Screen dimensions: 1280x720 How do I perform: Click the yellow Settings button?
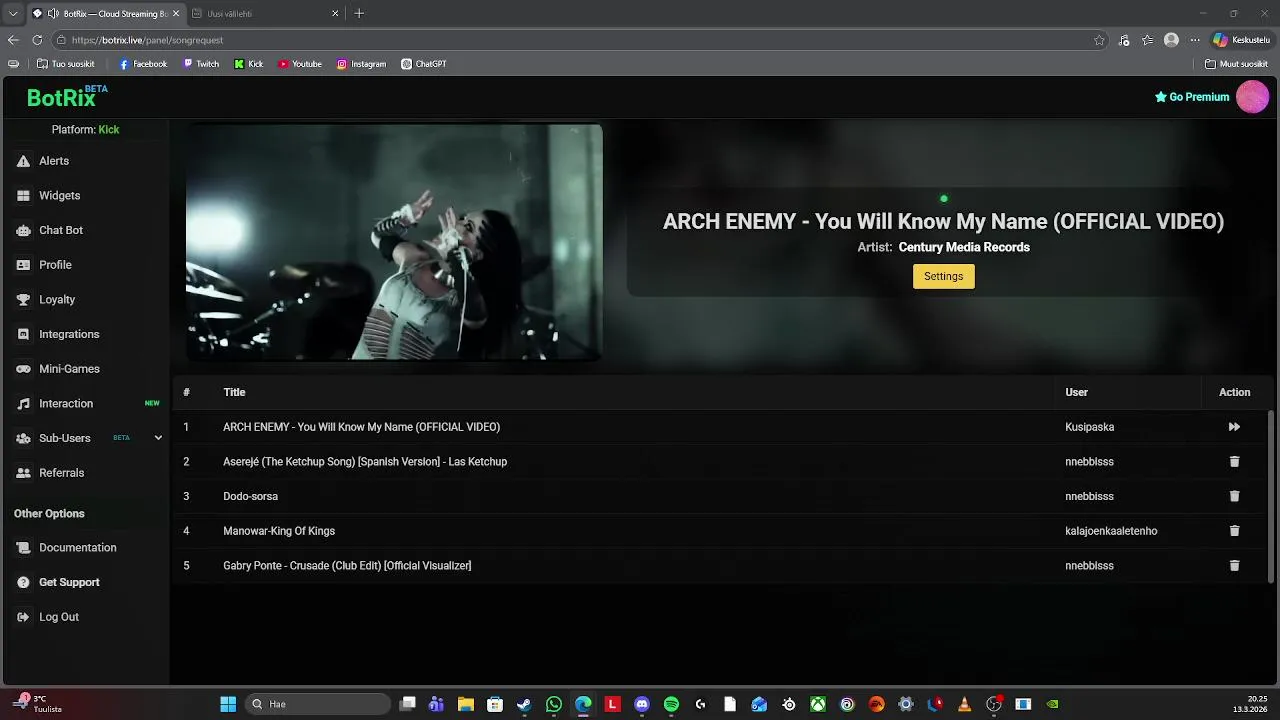tap(943, 276)
